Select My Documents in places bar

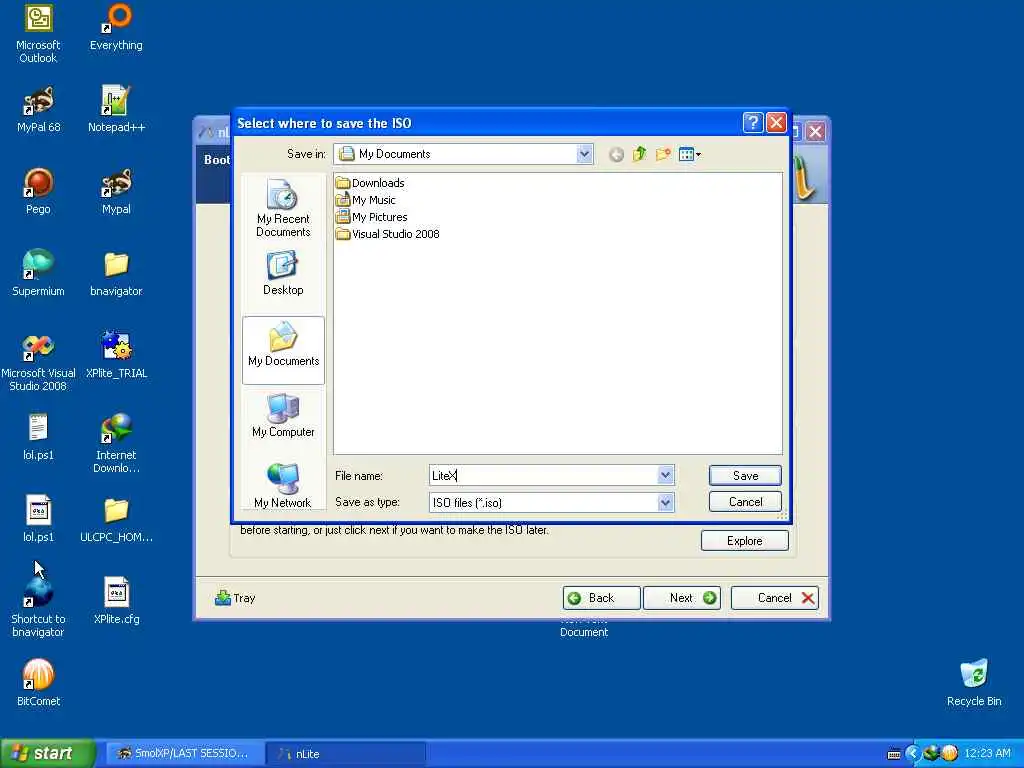[x=283, y=350]
